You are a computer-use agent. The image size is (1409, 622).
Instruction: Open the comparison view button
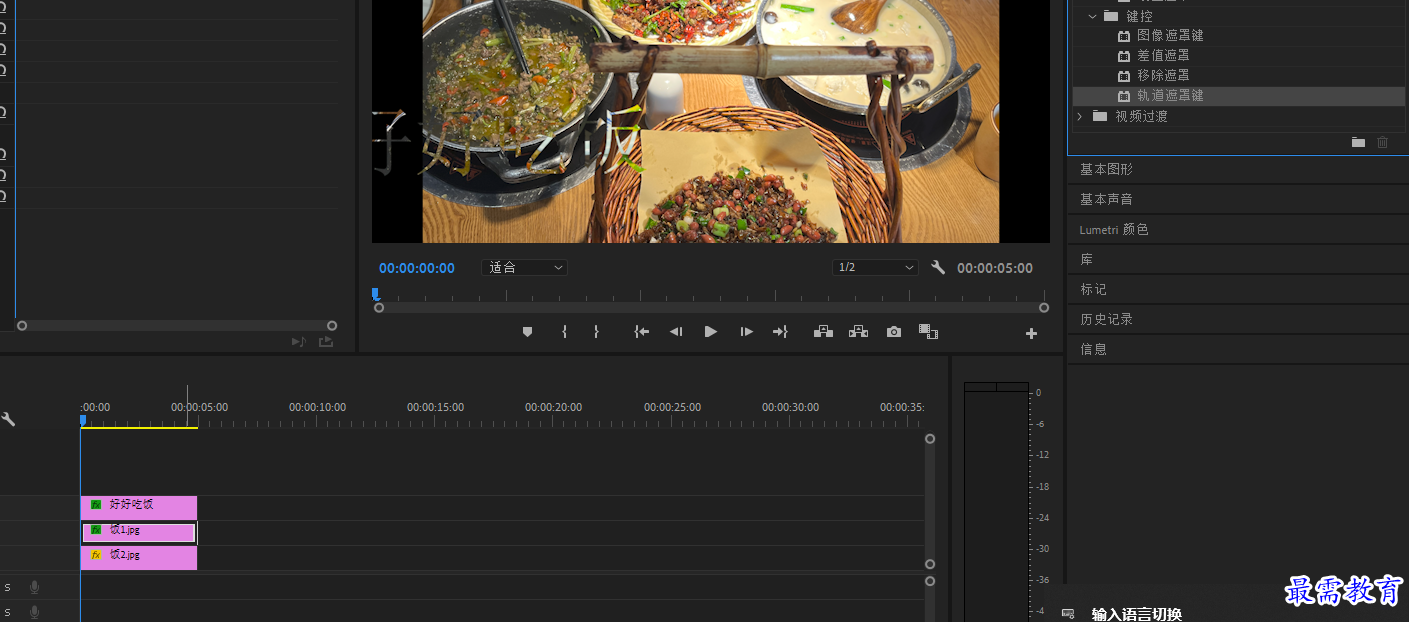point(928,332)
